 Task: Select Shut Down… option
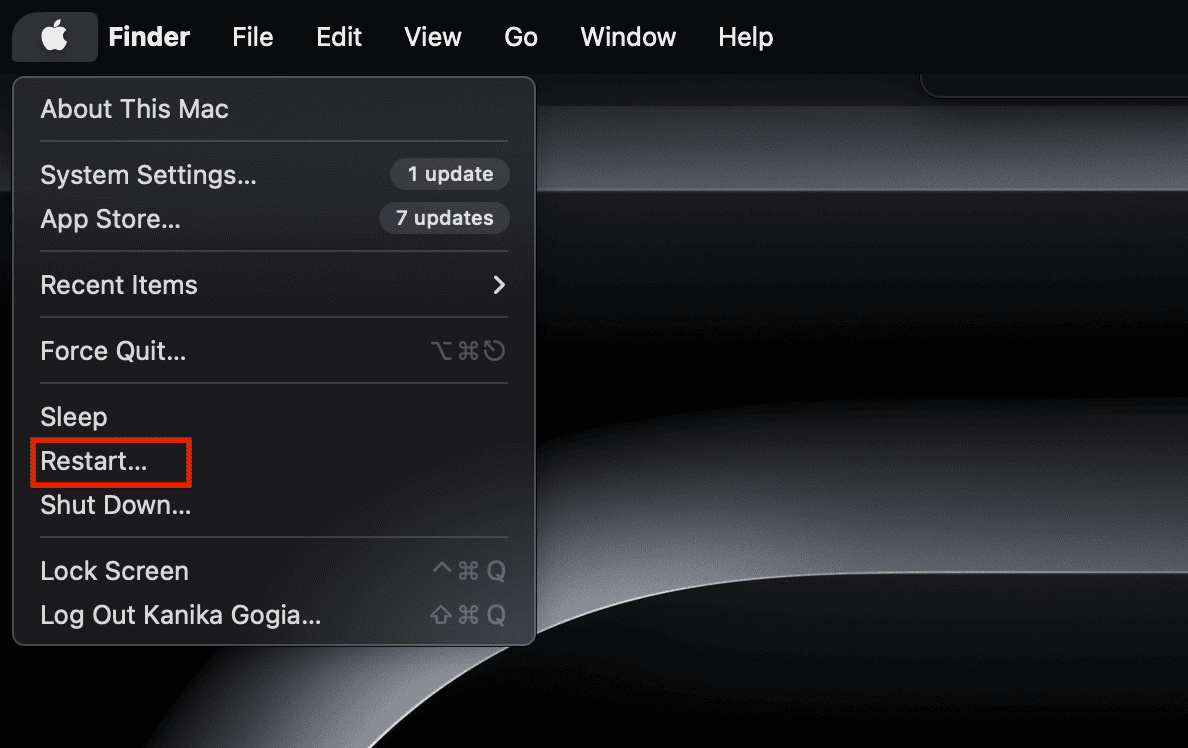click(x=115, y=505)
